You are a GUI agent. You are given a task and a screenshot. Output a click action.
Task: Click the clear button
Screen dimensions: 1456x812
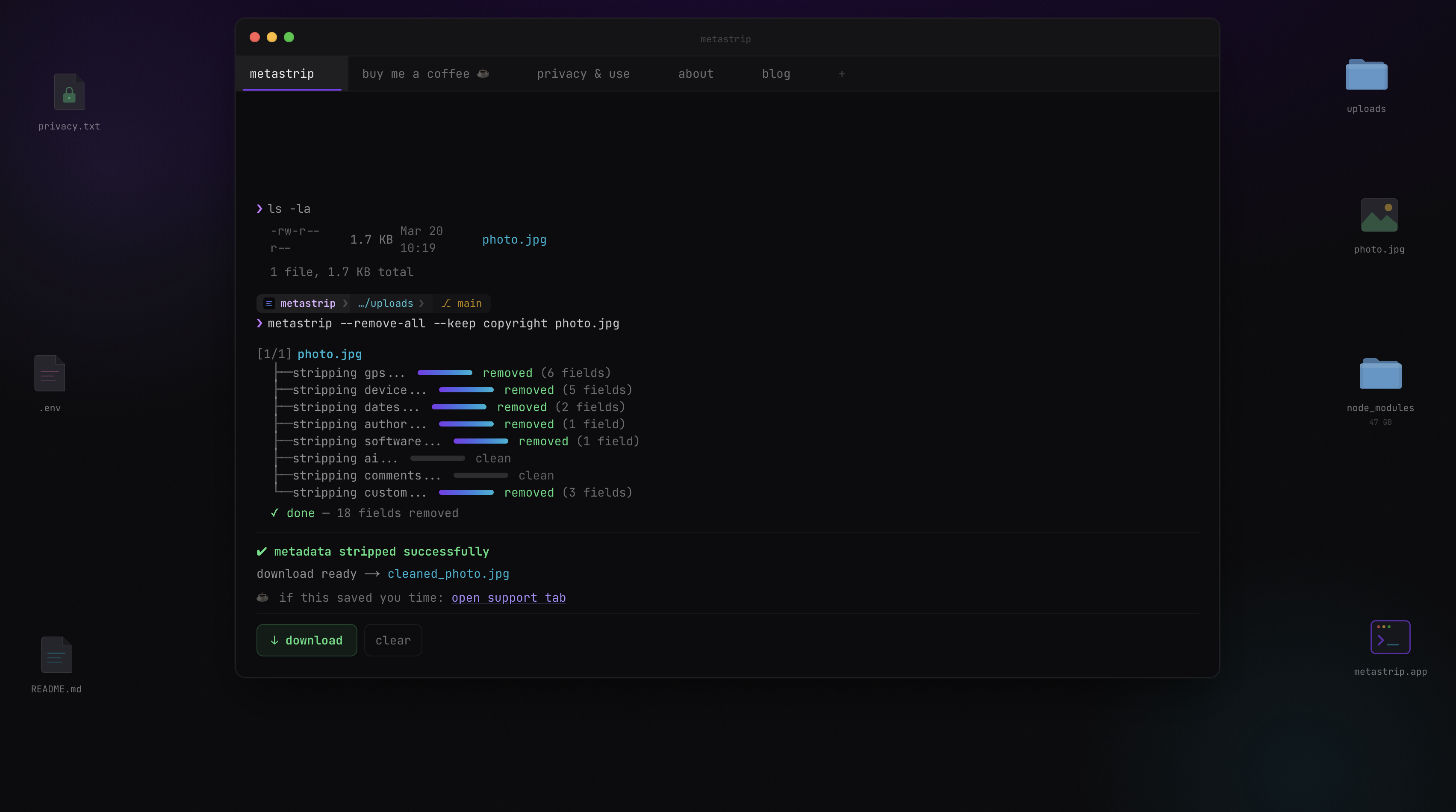393,640
